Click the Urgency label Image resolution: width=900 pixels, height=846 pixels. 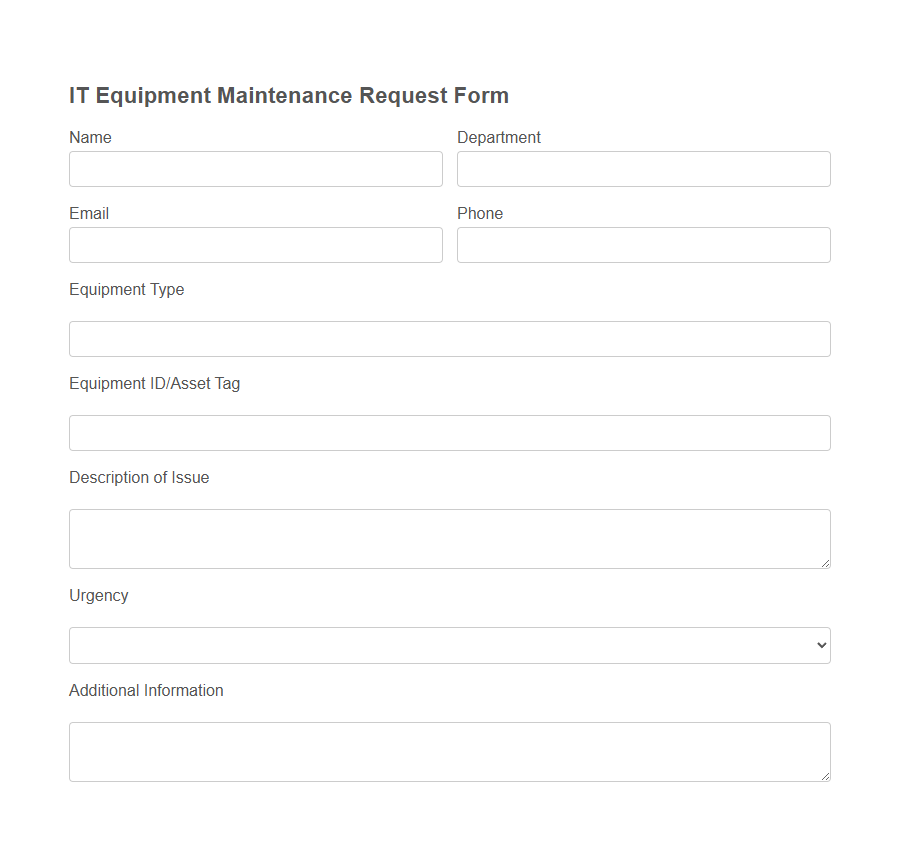(99, 595)
